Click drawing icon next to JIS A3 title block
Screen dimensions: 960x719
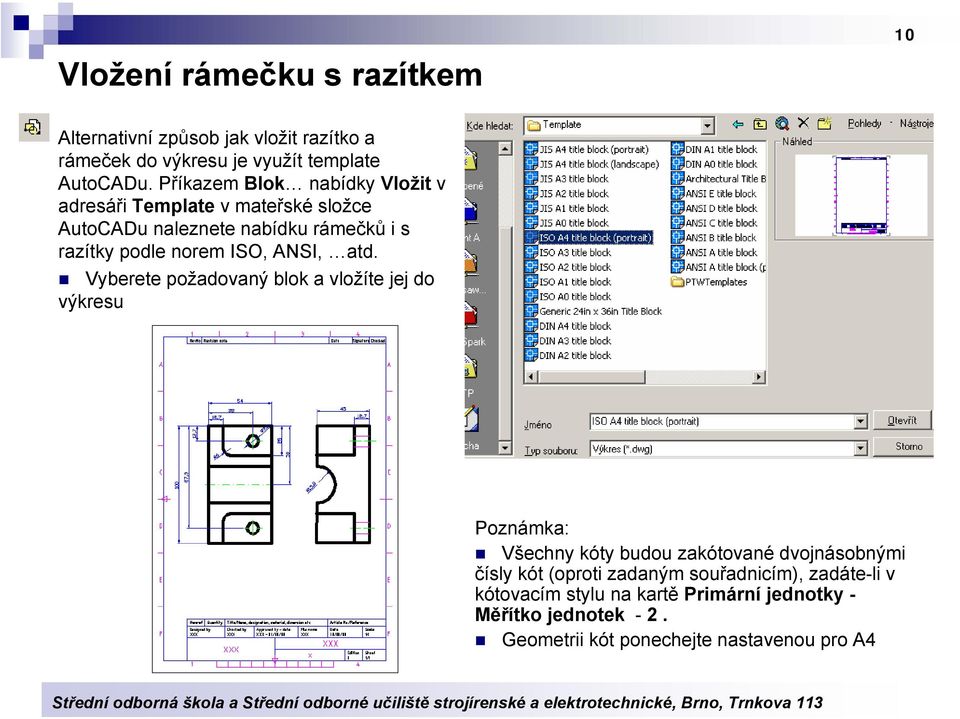pyautogui.click(x=531, y=178)
